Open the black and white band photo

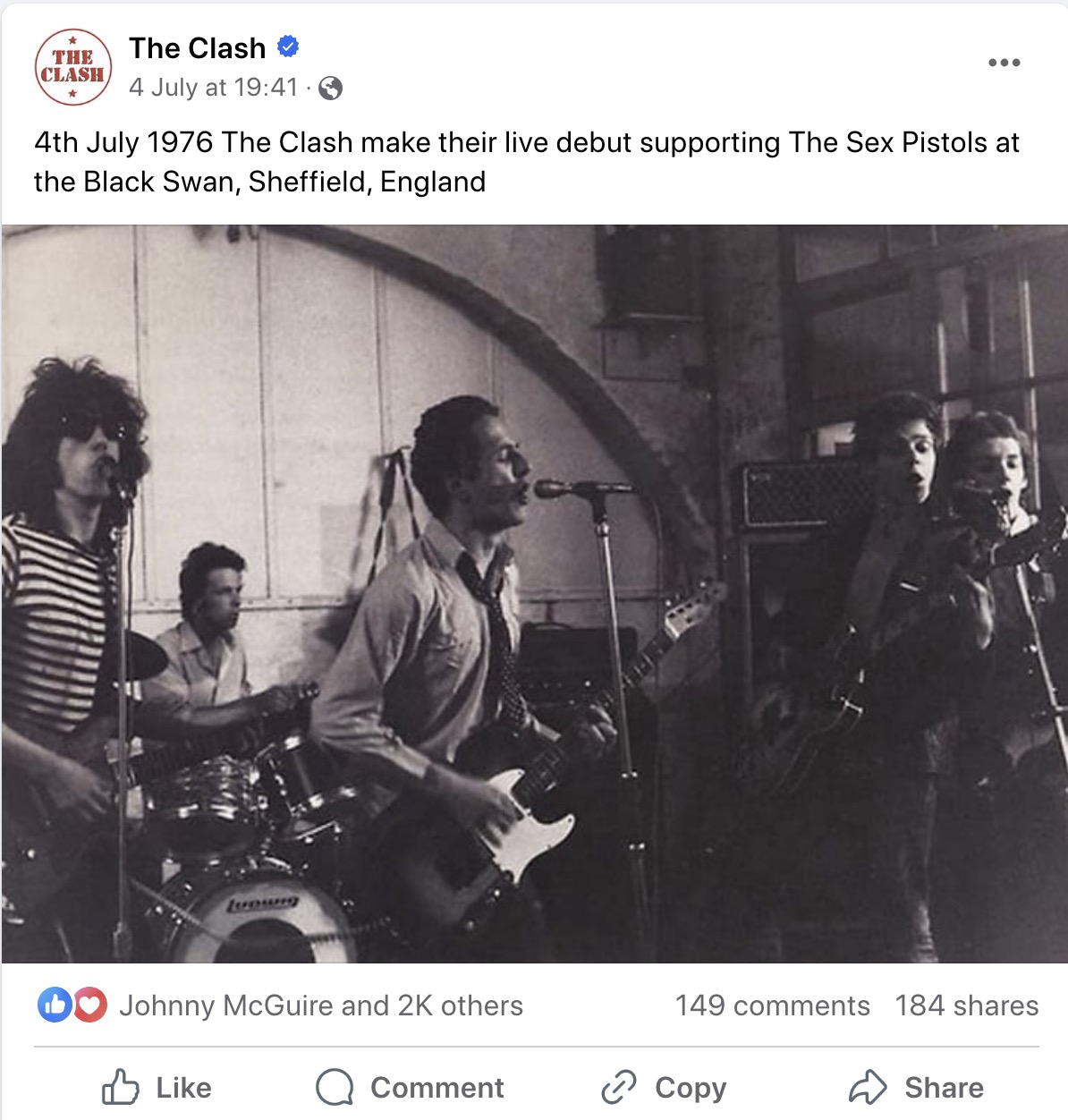(x=534, y=594)
